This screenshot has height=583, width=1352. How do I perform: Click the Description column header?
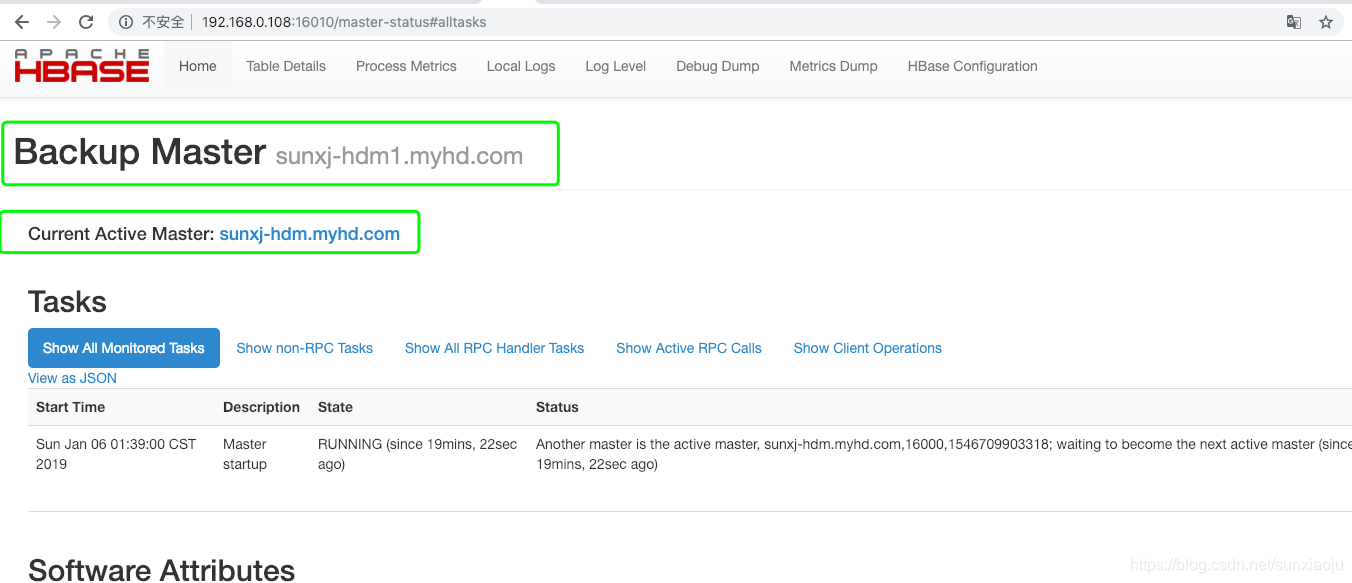(x=262, y=407)
